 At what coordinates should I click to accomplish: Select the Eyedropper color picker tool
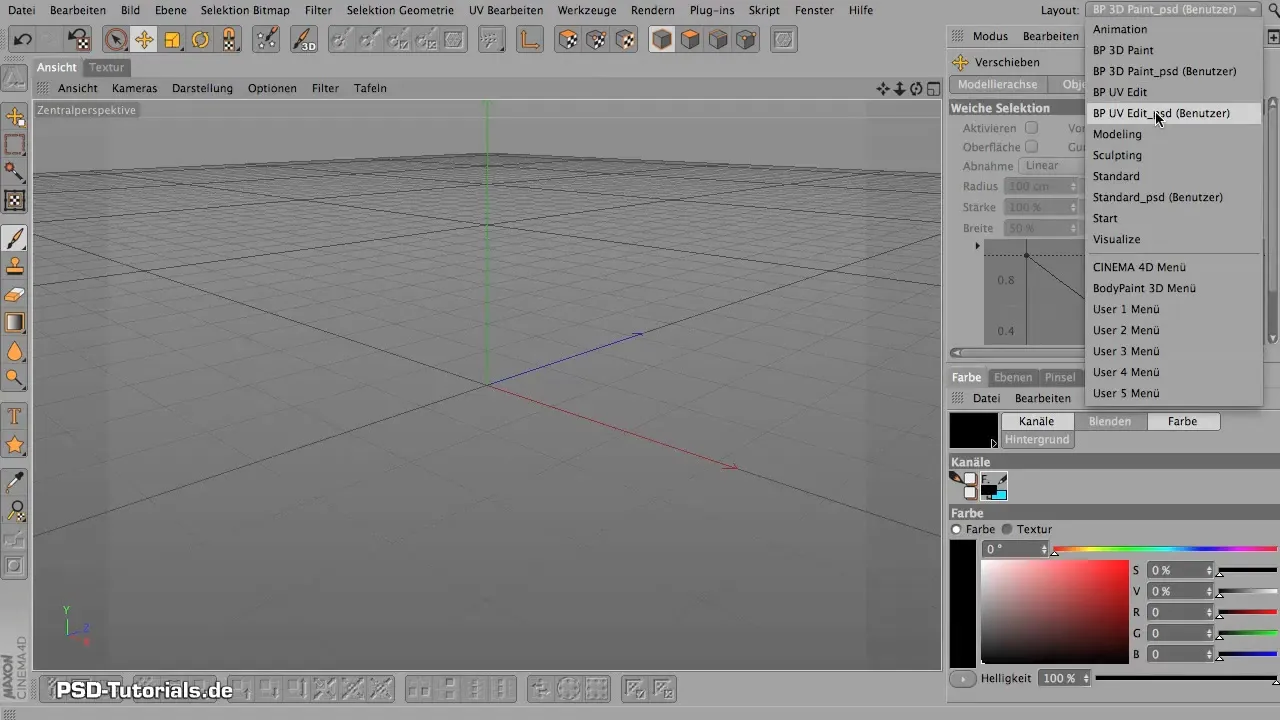[x=15, y=483]
